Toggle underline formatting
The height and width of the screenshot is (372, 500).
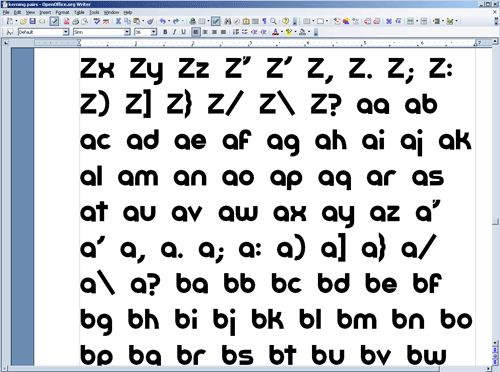[x=183, y=32]
